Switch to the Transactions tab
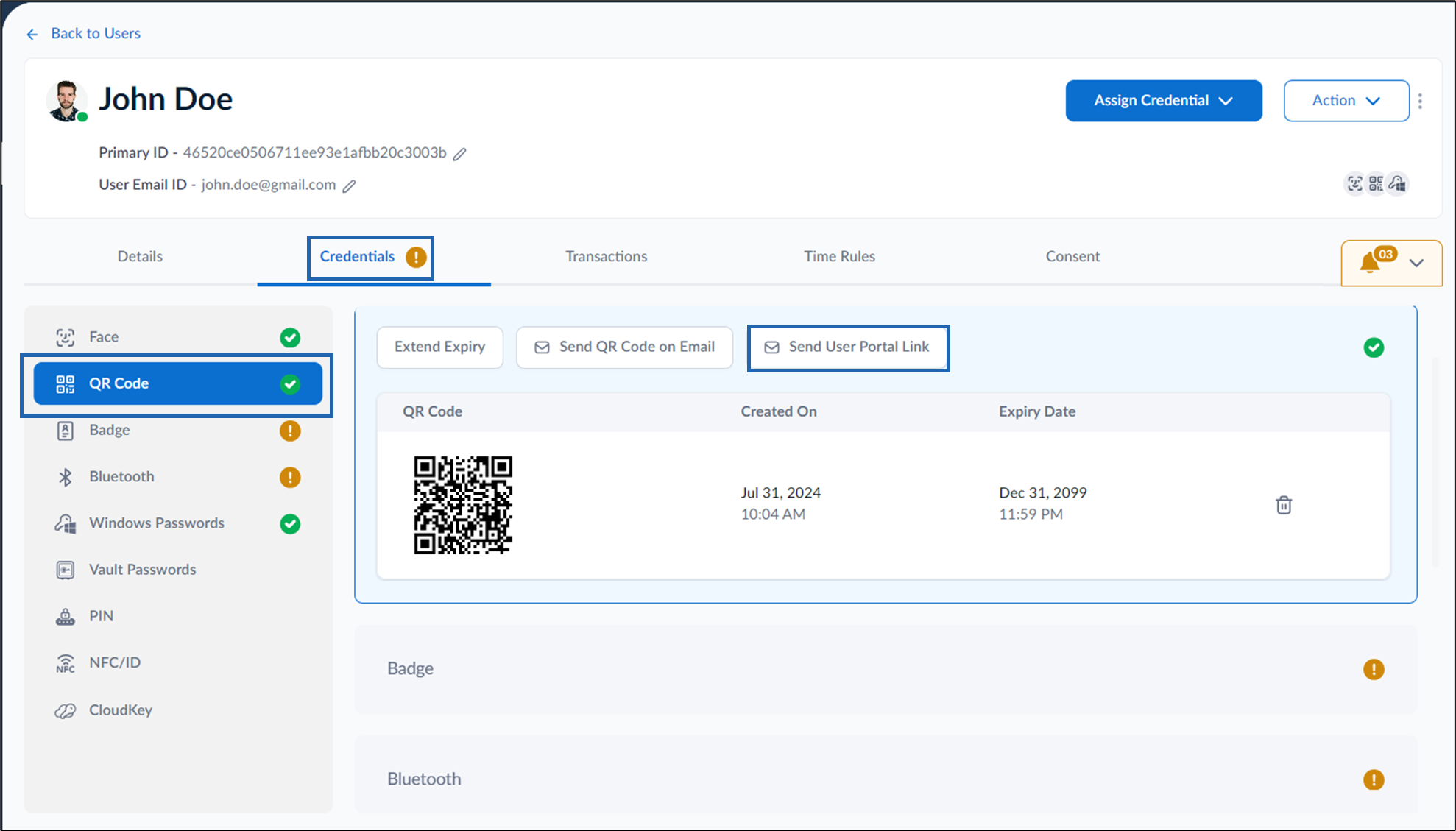 coord(607,256)
